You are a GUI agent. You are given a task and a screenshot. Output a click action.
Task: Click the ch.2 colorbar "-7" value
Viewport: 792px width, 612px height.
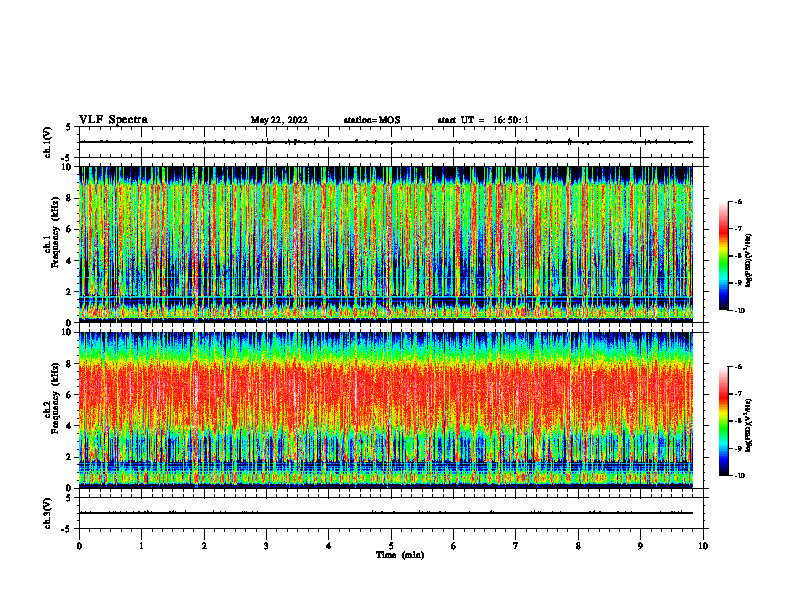[x=739, y=394]
